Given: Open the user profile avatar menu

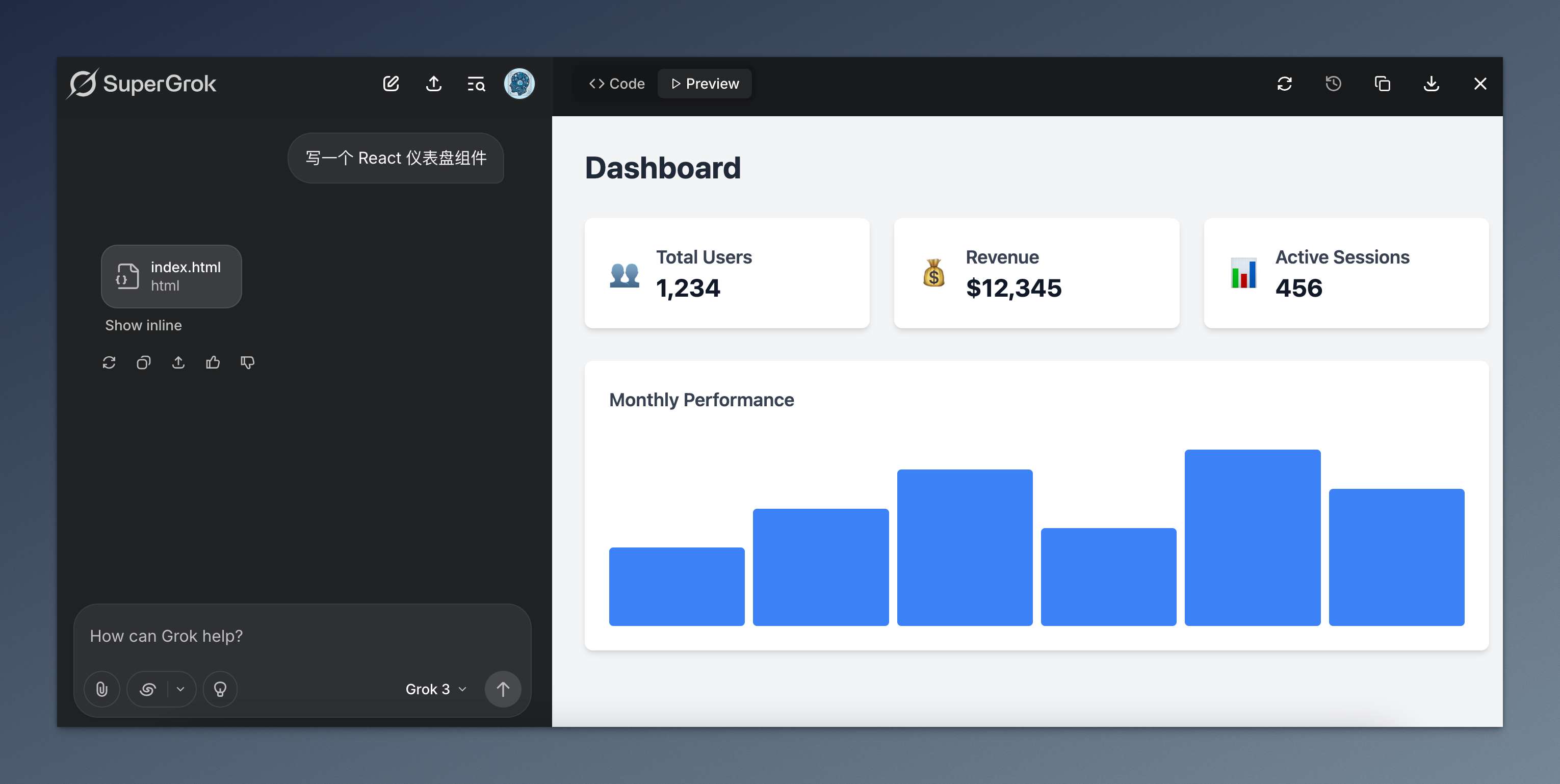Looking at the screenshot, I should point(519,84).
